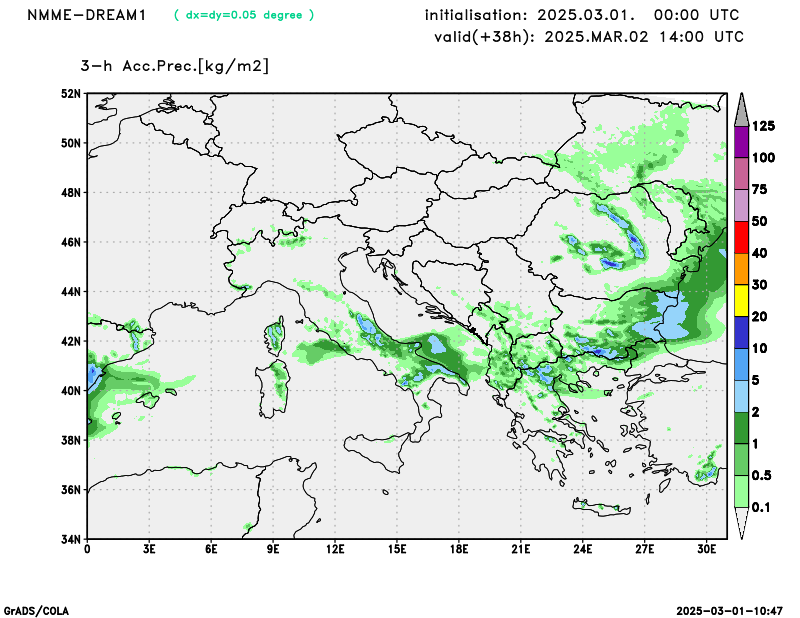Viewport: 800px width, 618px height.
Task: Click the 48N latitude label
Action: [71, 193]
